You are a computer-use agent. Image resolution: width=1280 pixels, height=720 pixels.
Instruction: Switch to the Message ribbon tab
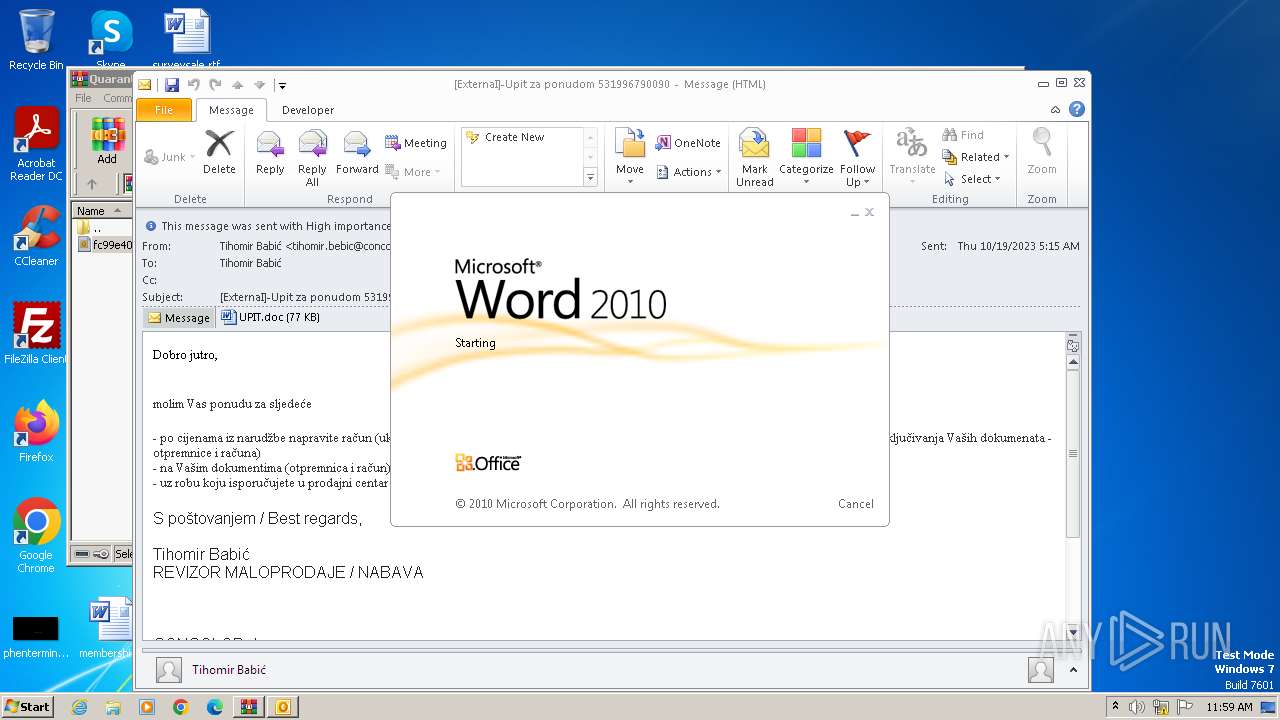tap(231, 110)
